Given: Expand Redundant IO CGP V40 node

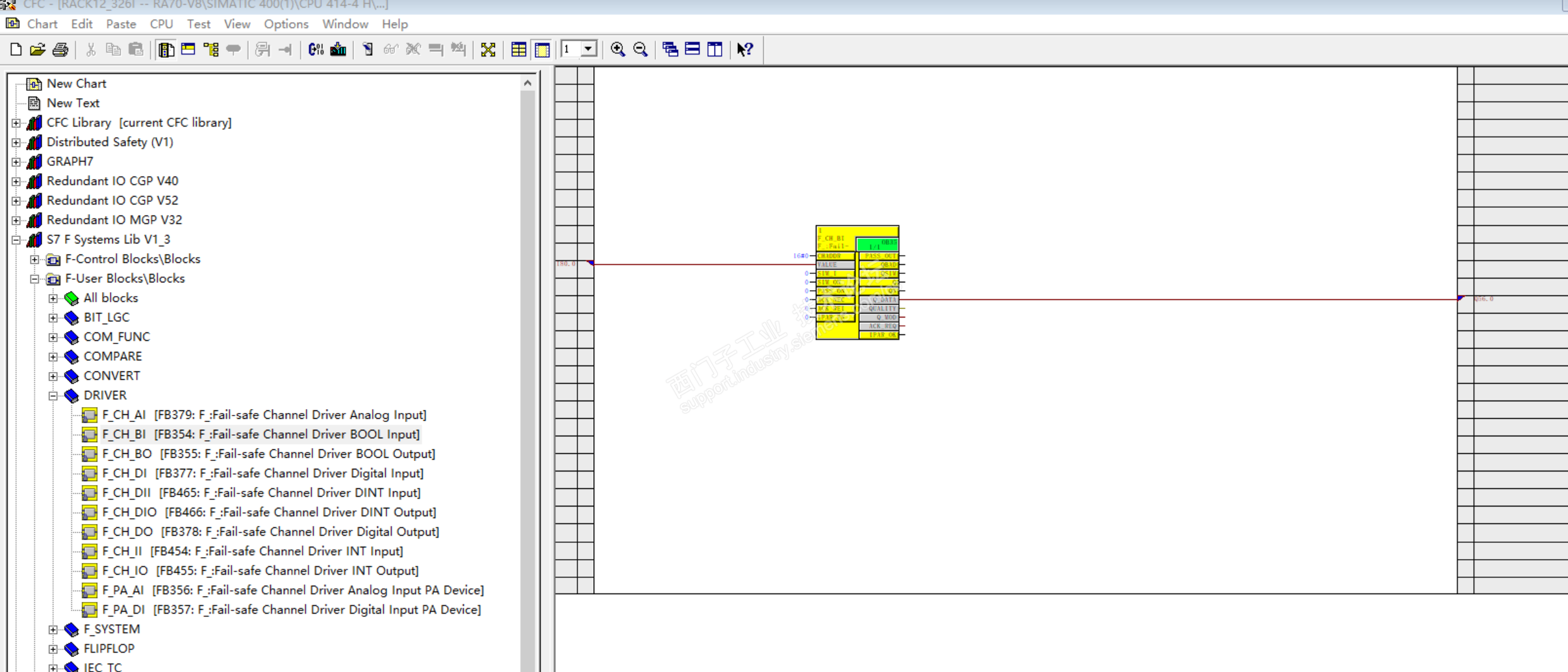Looking at the screenshot, I should coord(16,181).
